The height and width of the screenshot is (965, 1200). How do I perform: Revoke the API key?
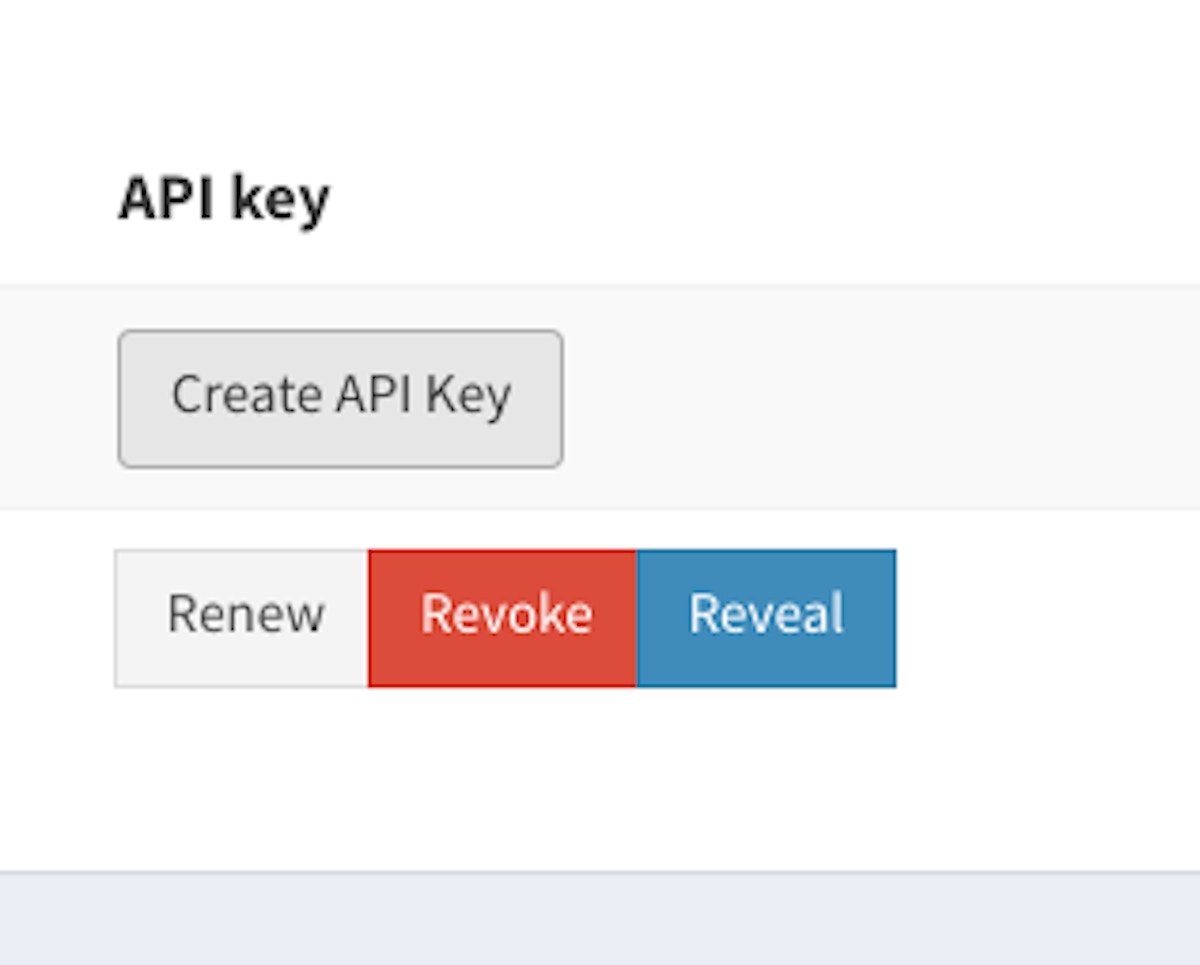coord(503,617)
